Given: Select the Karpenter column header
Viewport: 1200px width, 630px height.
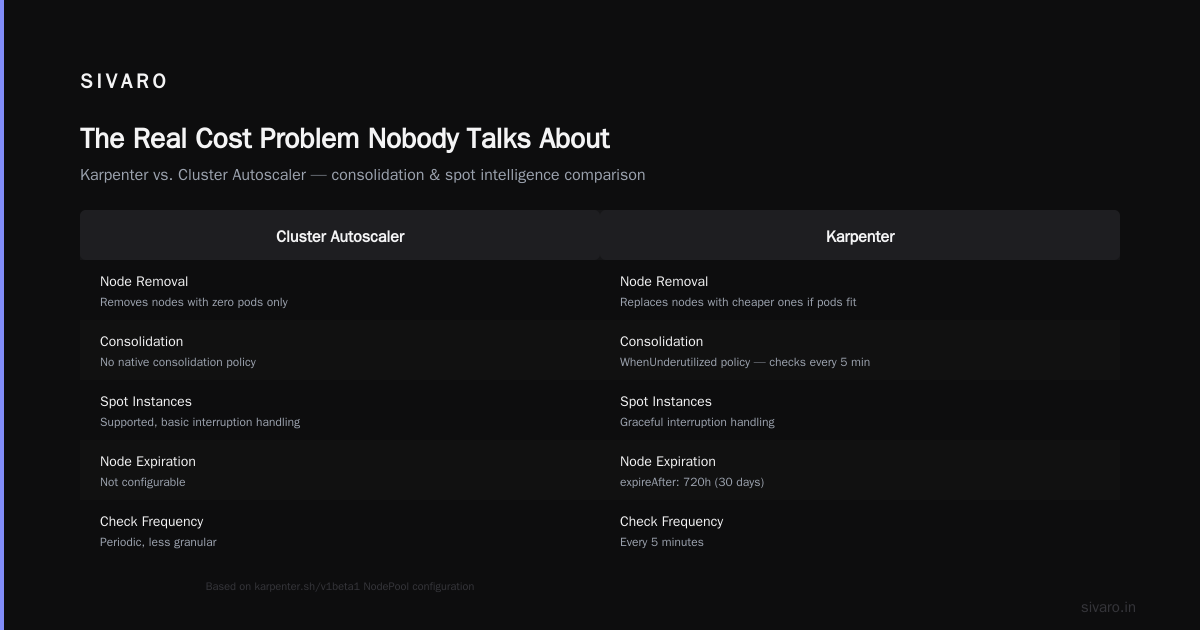Looking at the screenshot, I should [x=860, y=236].
